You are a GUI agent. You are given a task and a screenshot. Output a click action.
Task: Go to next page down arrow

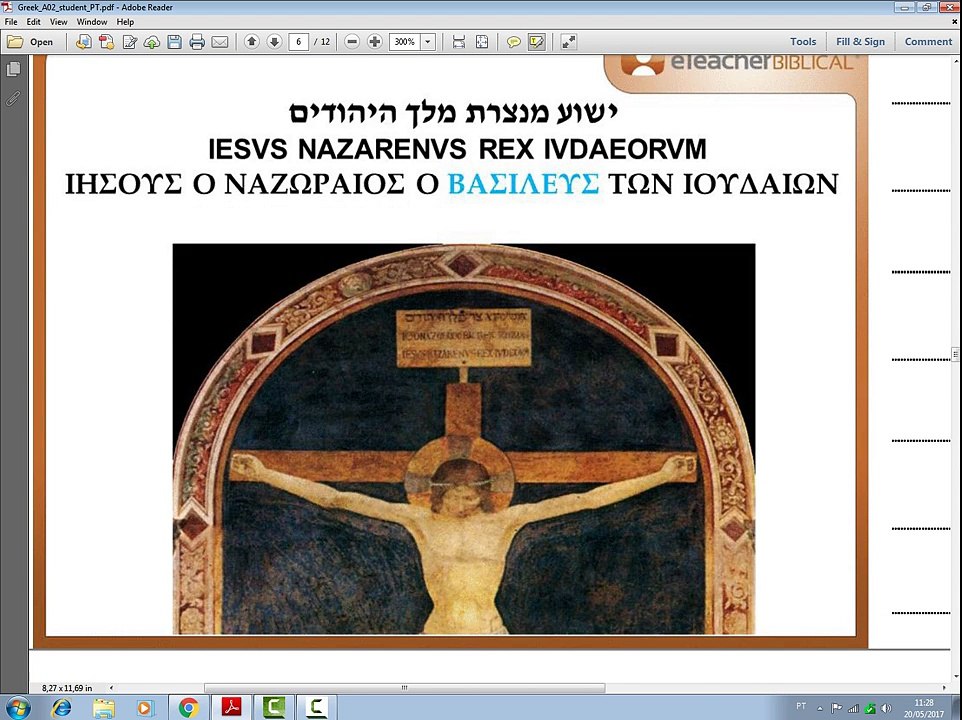[274, 42]
